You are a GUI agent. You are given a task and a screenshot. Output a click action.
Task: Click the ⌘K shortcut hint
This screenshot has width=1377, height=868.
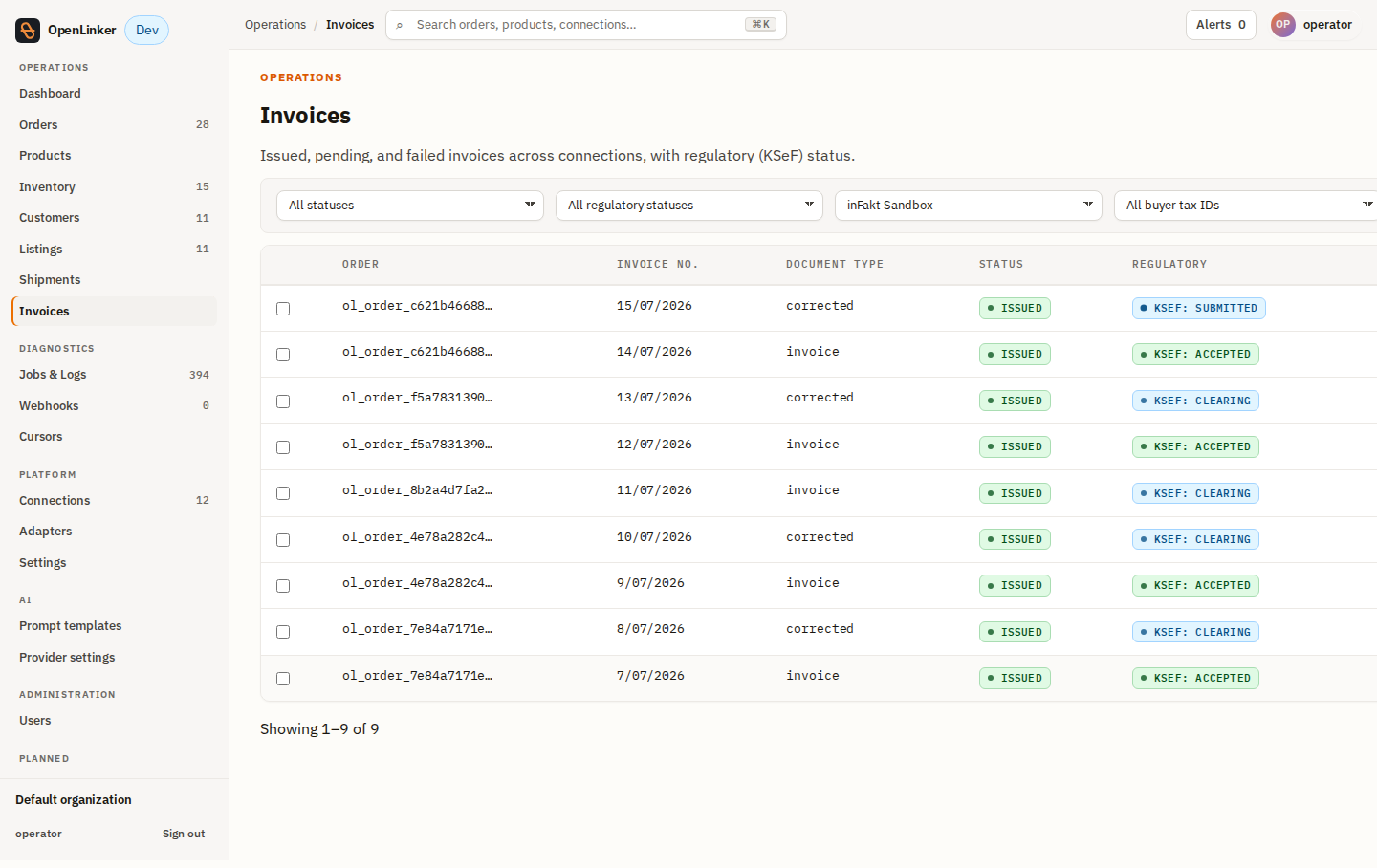[761, 25]
